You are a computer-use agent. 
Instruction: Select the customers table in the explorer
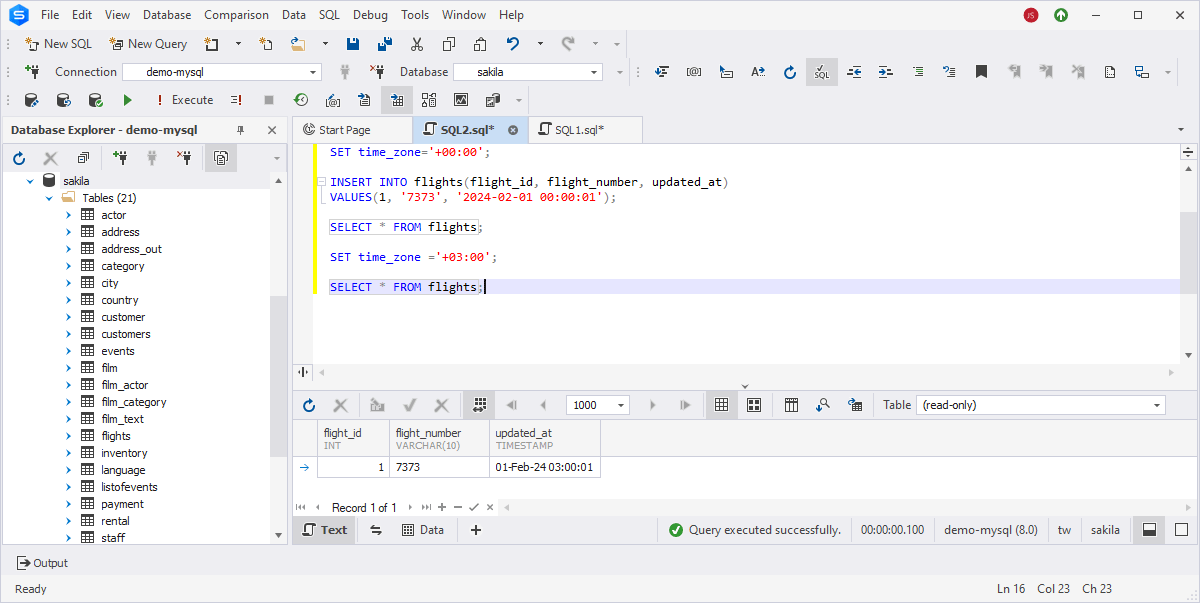126,333
